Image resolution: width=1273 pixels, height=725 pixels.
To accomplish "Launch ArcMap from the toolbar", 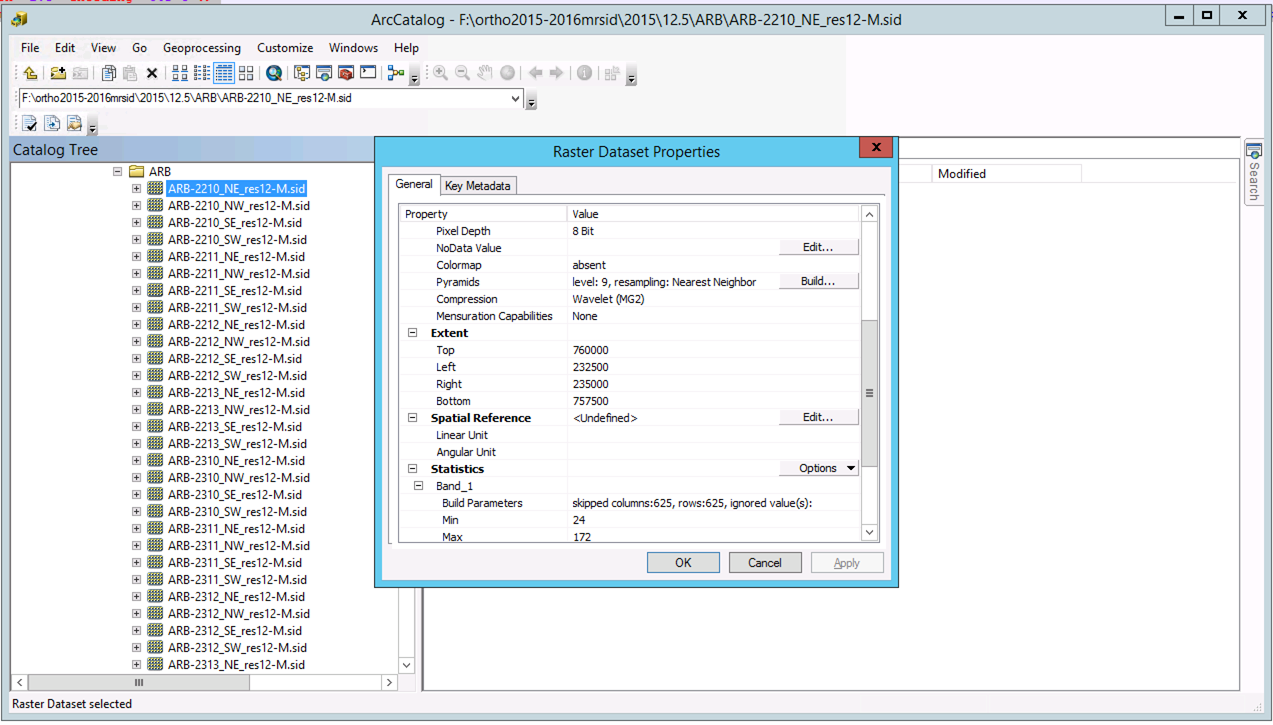I will click(273, 73).
